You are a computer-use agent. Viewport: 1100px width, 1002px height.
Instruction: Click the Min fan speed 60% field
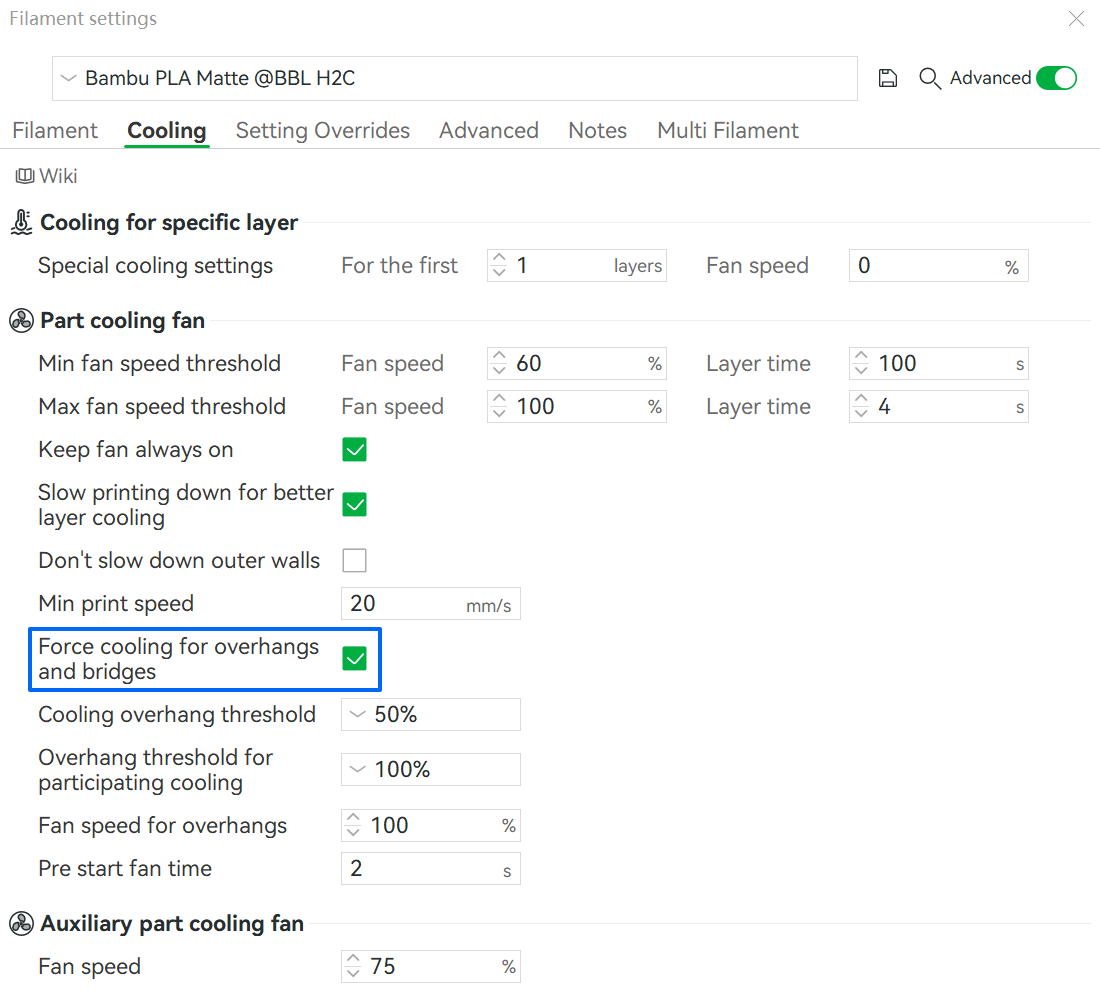(x=577, y=363)
